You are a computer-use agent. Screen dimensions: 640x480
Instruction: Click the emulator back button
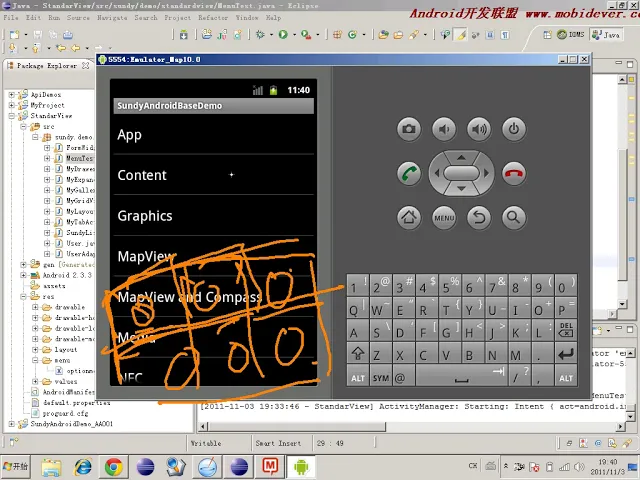point(479,217)
